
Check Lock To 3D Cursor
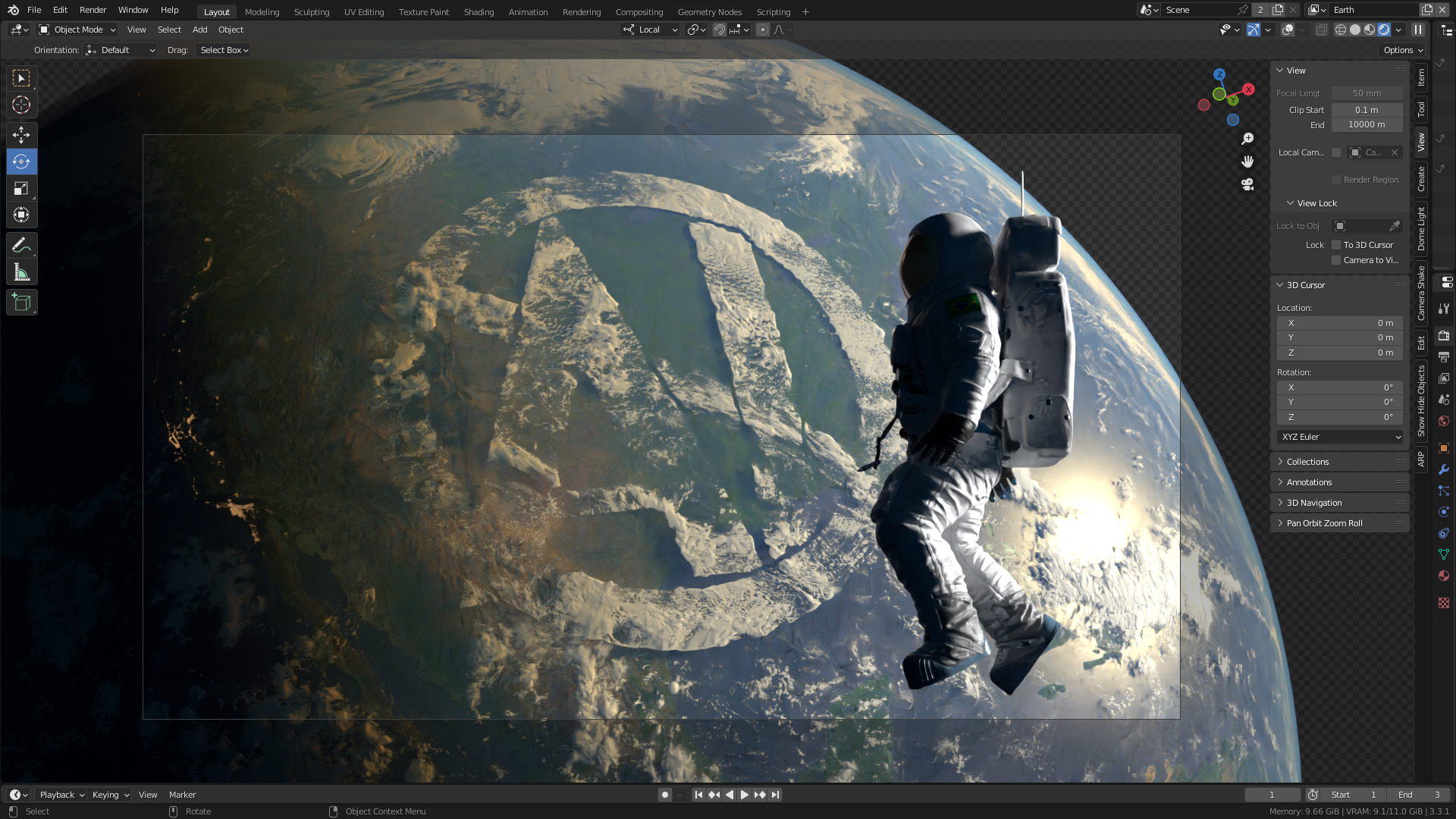tap(1336, 245)
